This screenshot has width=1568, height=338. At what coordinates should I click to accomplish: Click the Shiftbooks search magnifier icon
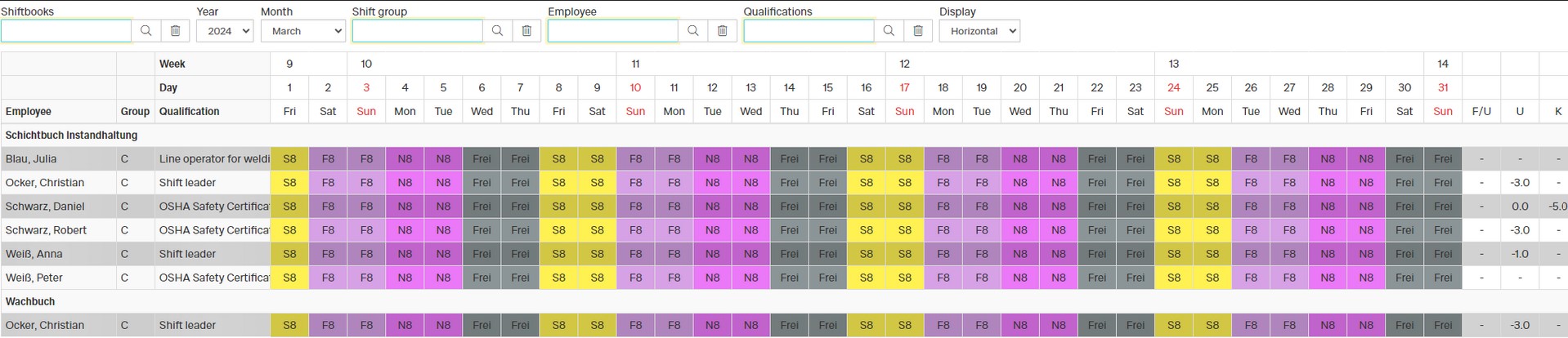(x=146, y=31)
